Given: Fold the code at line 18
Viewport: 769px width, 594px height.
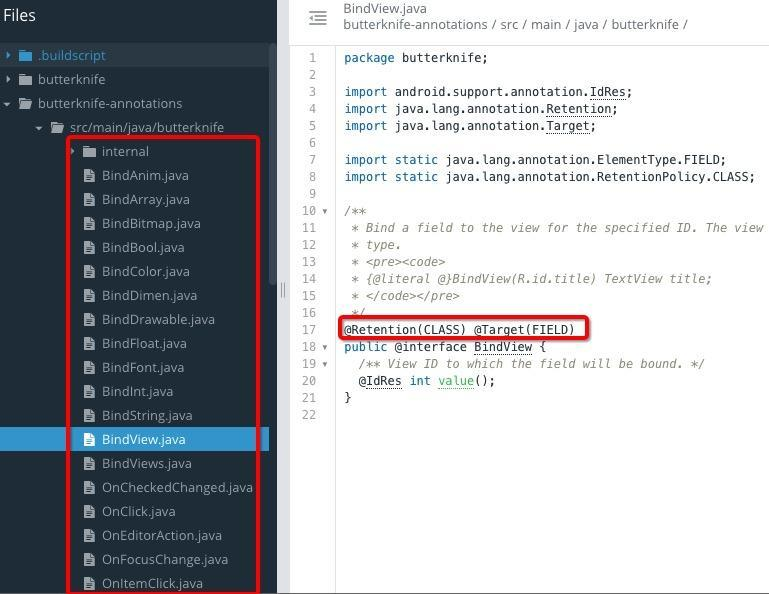Looking at the screenshot, I should (325, 347).
